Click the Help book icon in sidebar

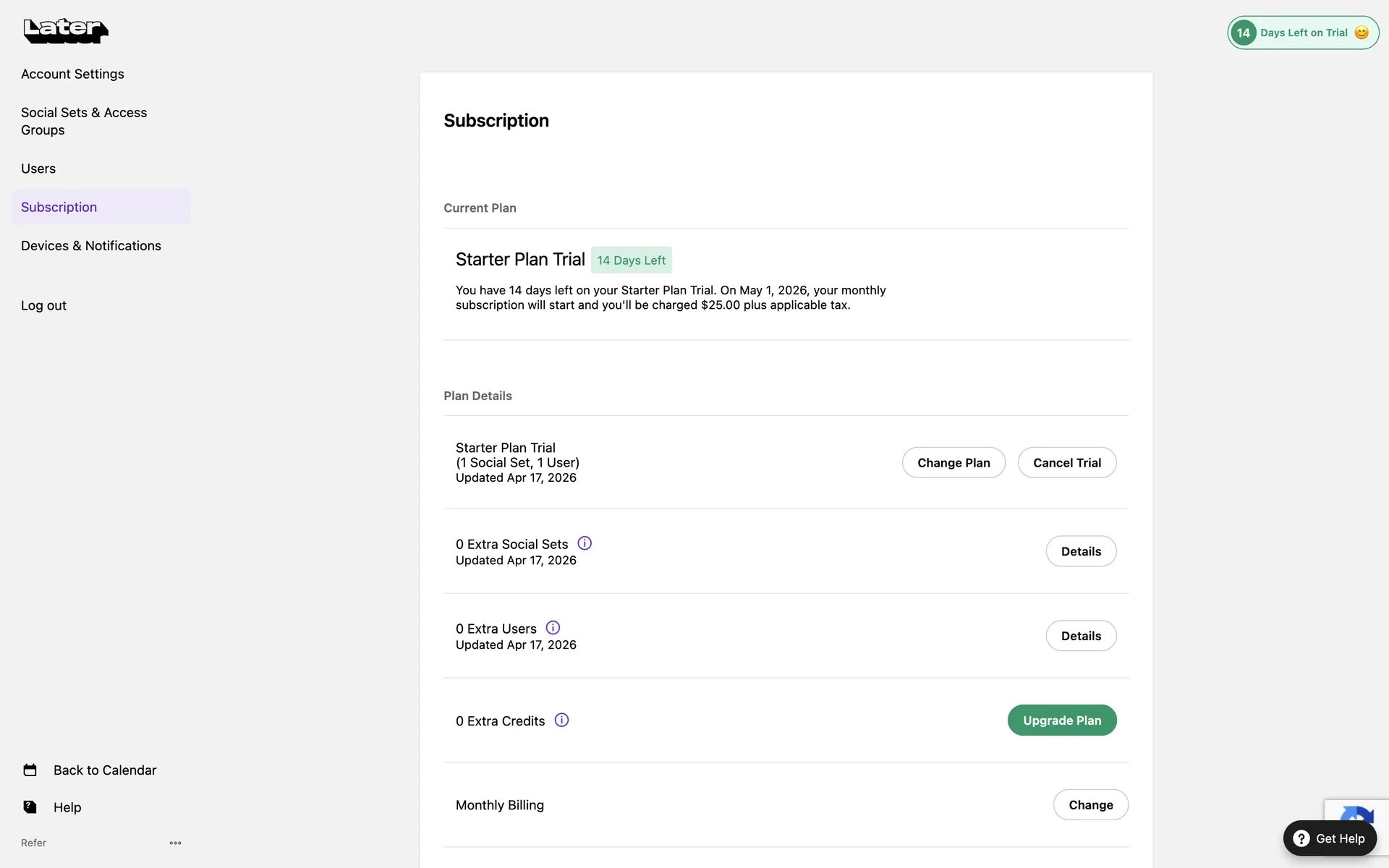click(x=30, y=807)
